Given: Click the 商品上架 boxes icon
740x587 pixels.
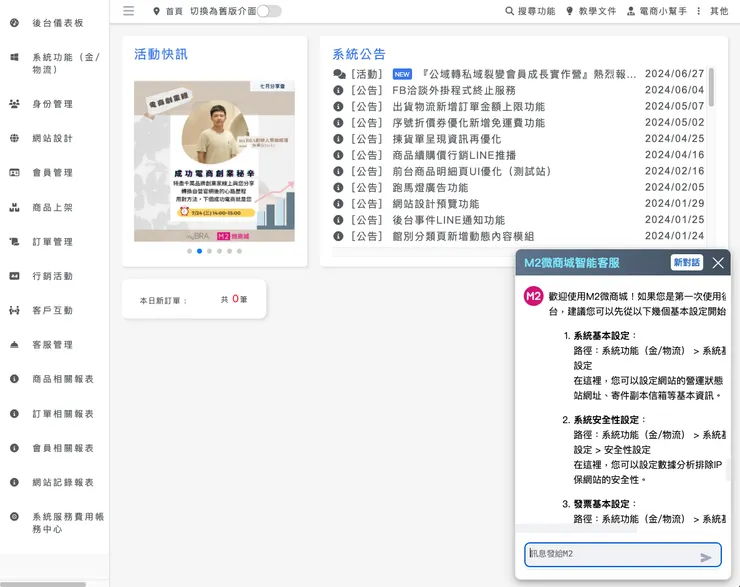Looking at the screenshot, I should (x=14, y=207).
